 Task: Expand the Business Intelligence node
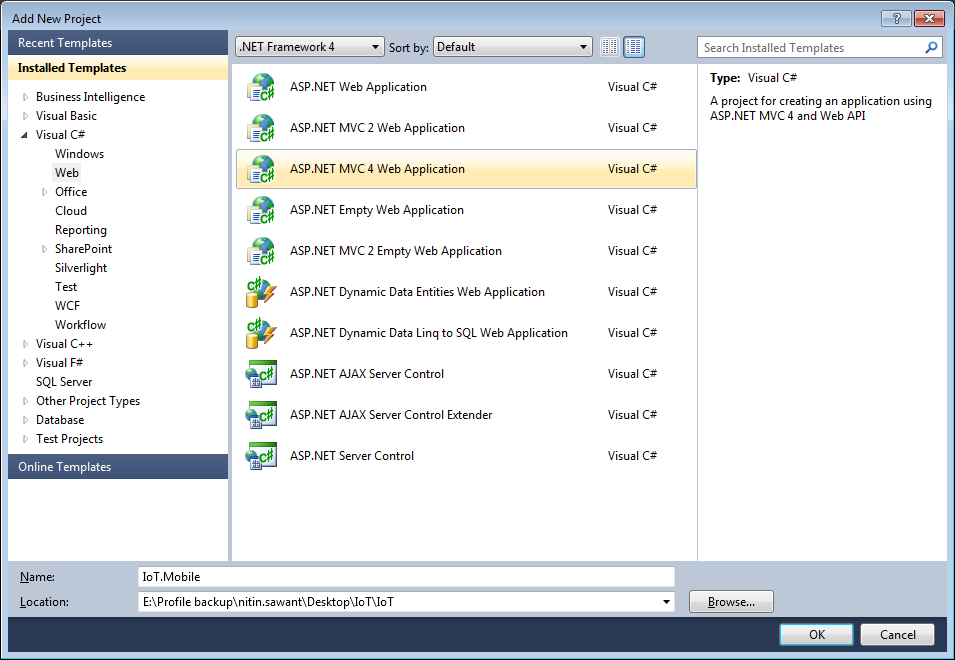pos(25,97)
